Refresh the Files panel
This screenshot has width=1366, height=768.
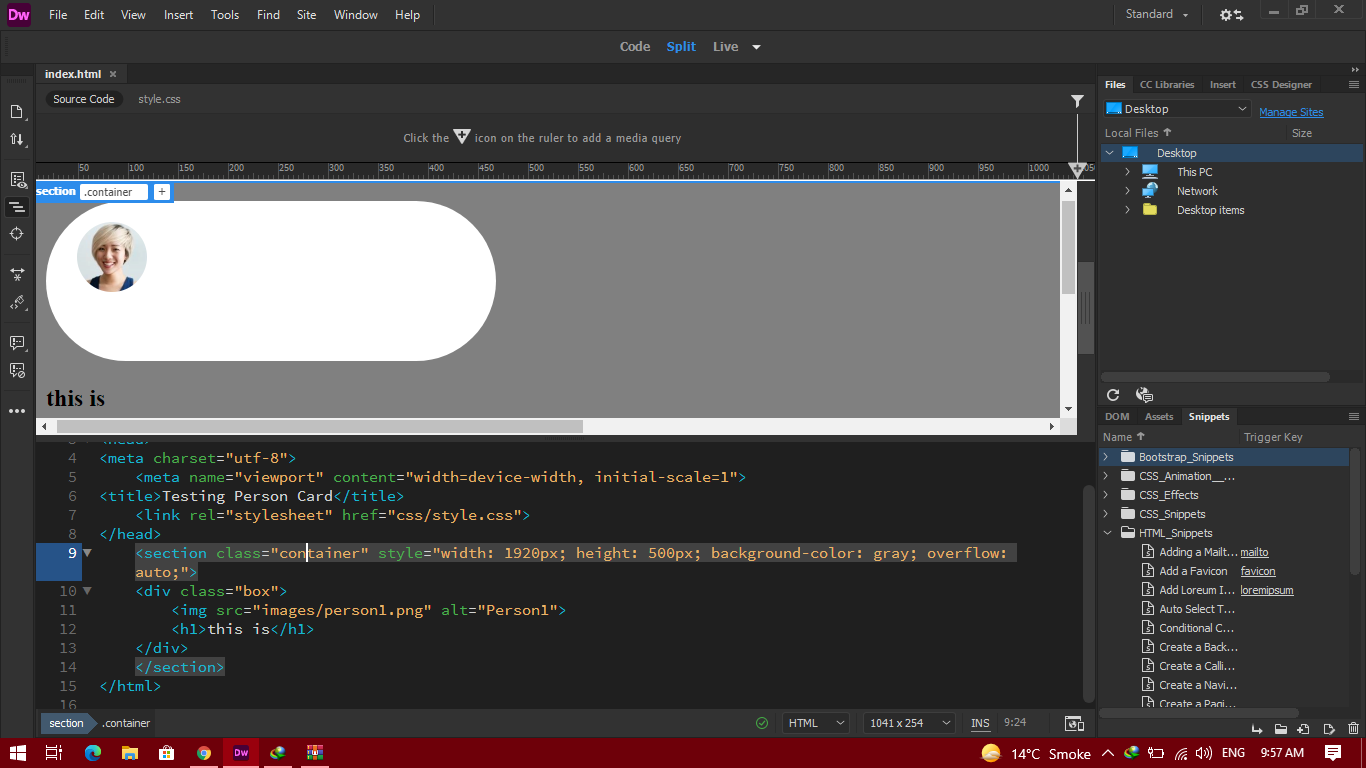click(1113, 395)
